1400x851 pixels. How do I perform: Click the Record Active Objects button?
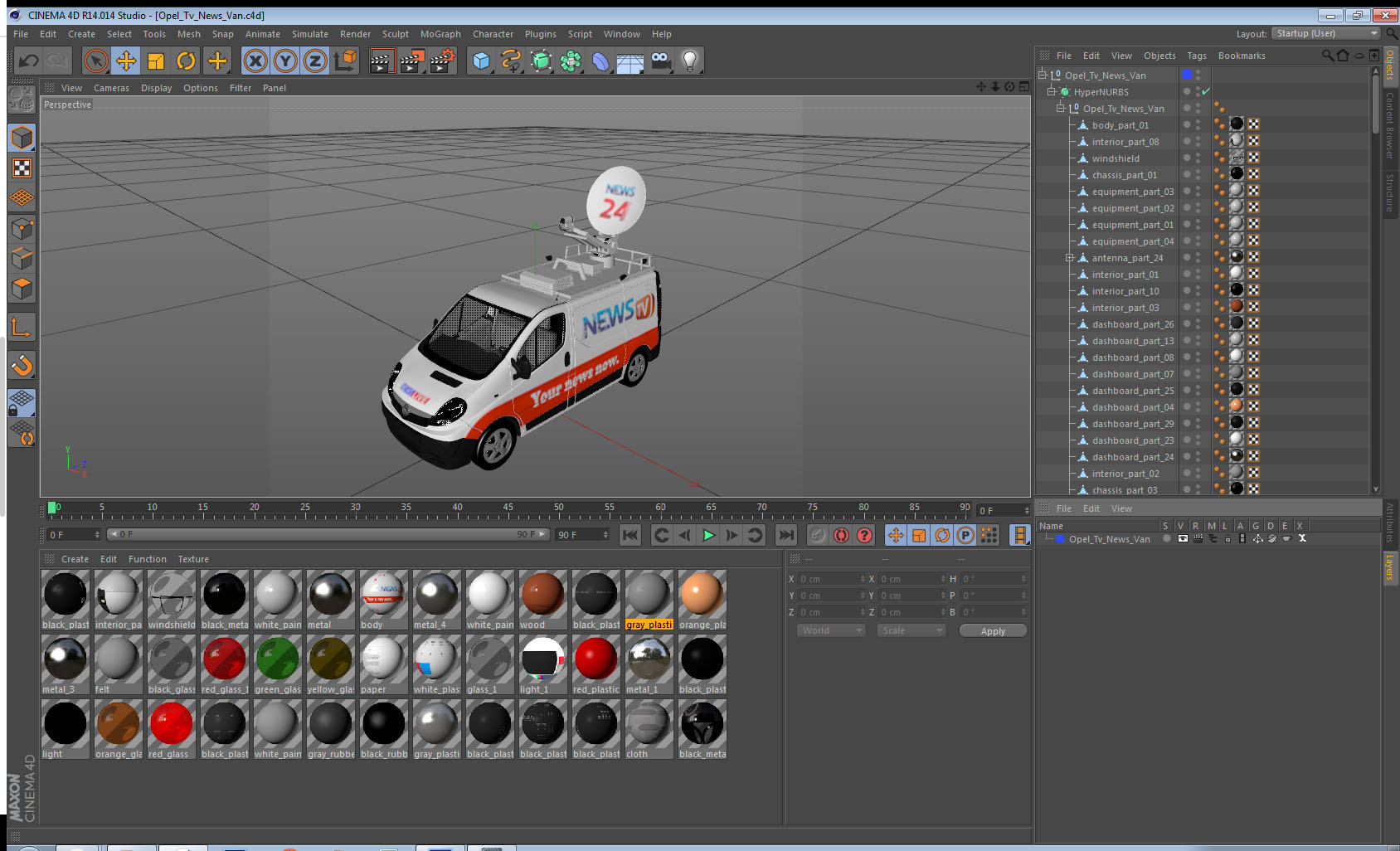(818, 535)
